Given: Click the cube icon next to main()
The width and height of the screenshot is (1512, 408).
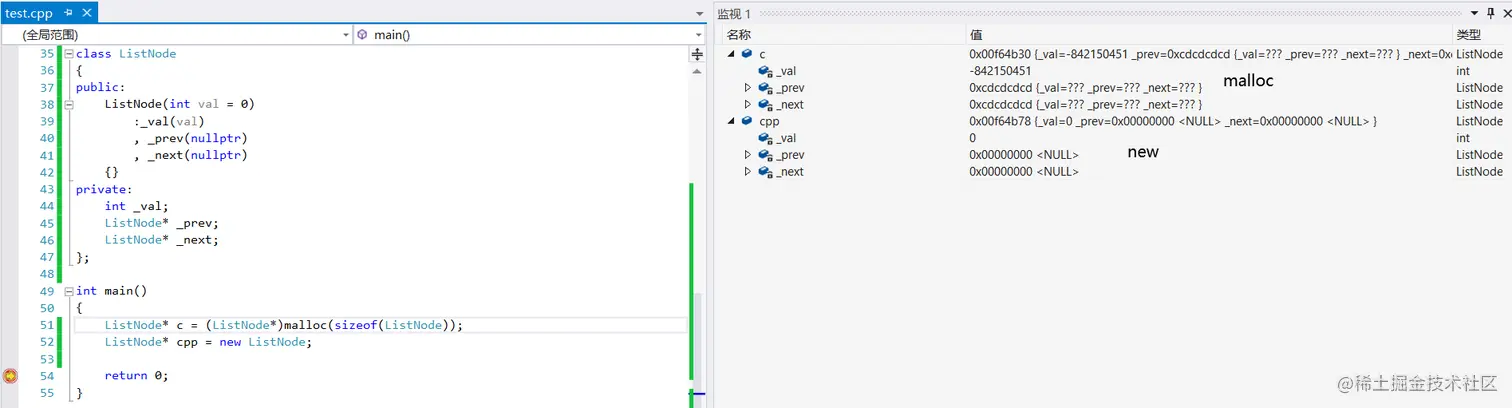Looking at the screenshot, I should point(362,35).
